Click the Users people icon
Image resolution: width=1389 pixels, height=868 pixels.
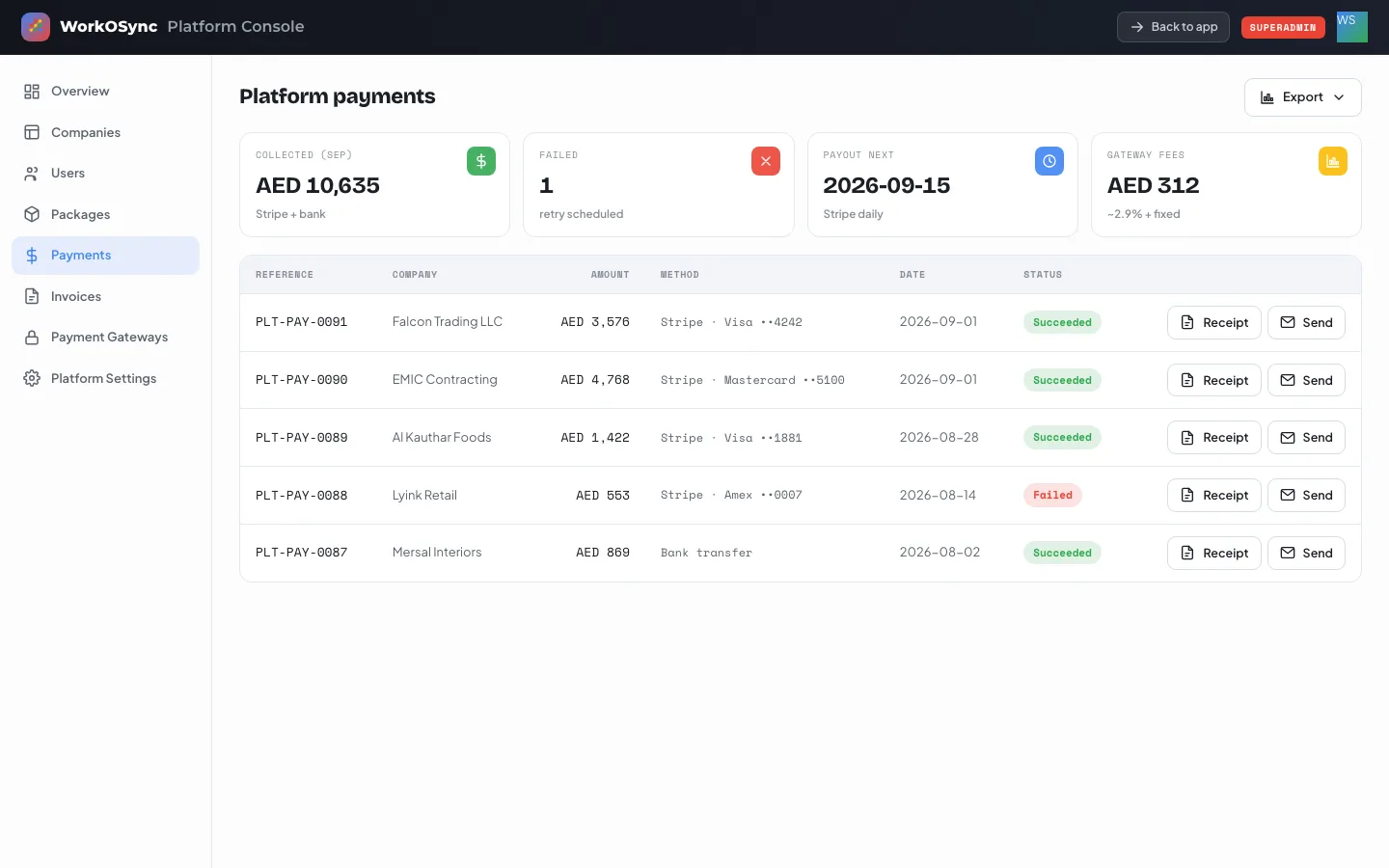point(32,174)
